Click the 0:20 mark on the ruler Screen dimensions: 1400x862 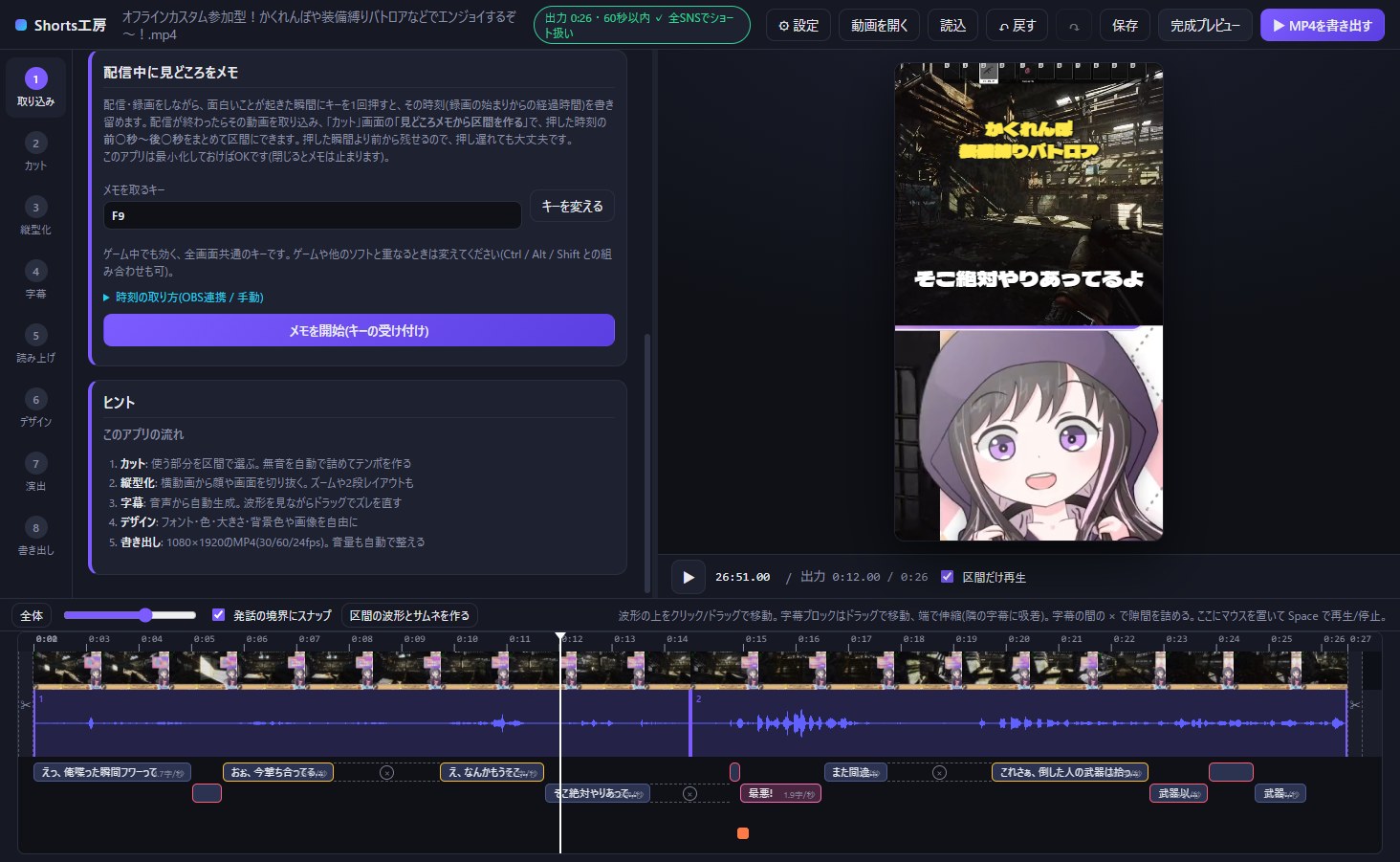pos(1018,639)
